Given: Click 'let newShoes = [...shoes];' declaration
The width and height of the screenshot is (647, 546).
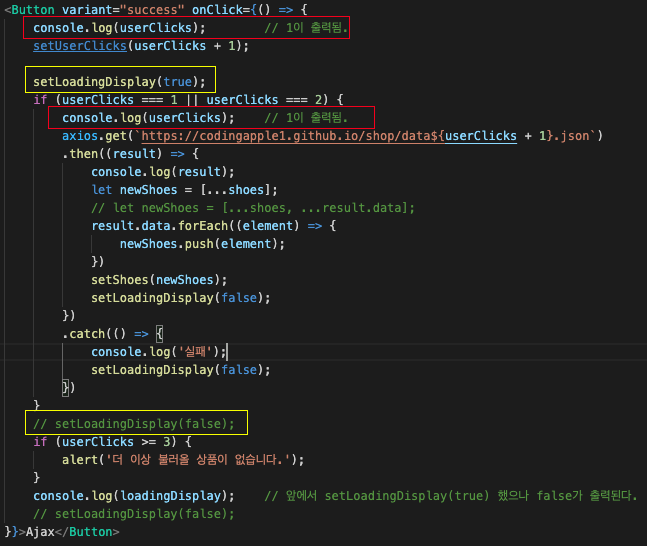Looking at the screenshot, I should [184, 190].
